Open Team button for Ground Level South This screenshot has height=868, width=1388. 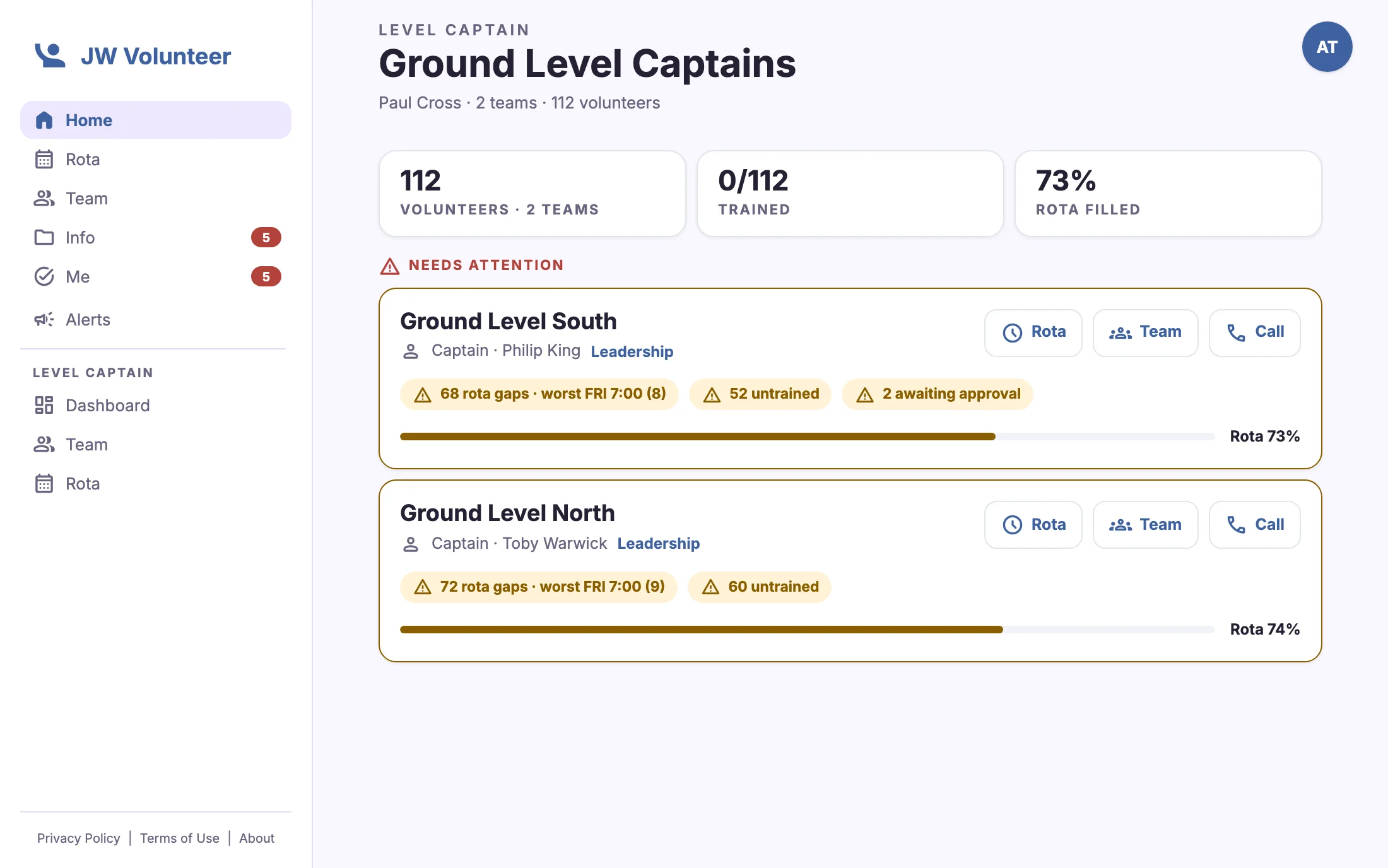click(1145, 332)
